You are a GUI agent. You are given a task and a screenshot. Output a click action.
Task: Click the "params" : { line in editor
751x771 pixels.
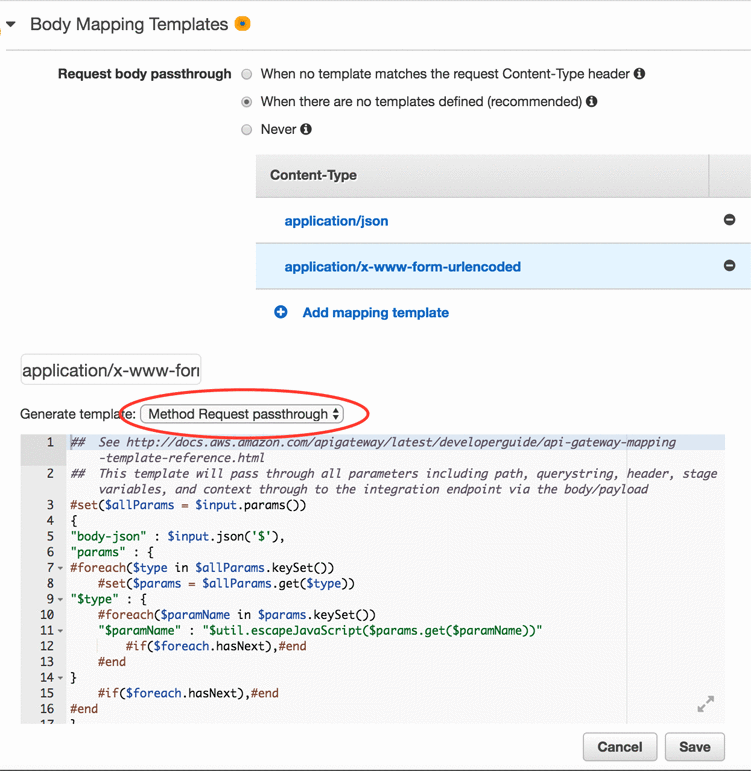112,552
